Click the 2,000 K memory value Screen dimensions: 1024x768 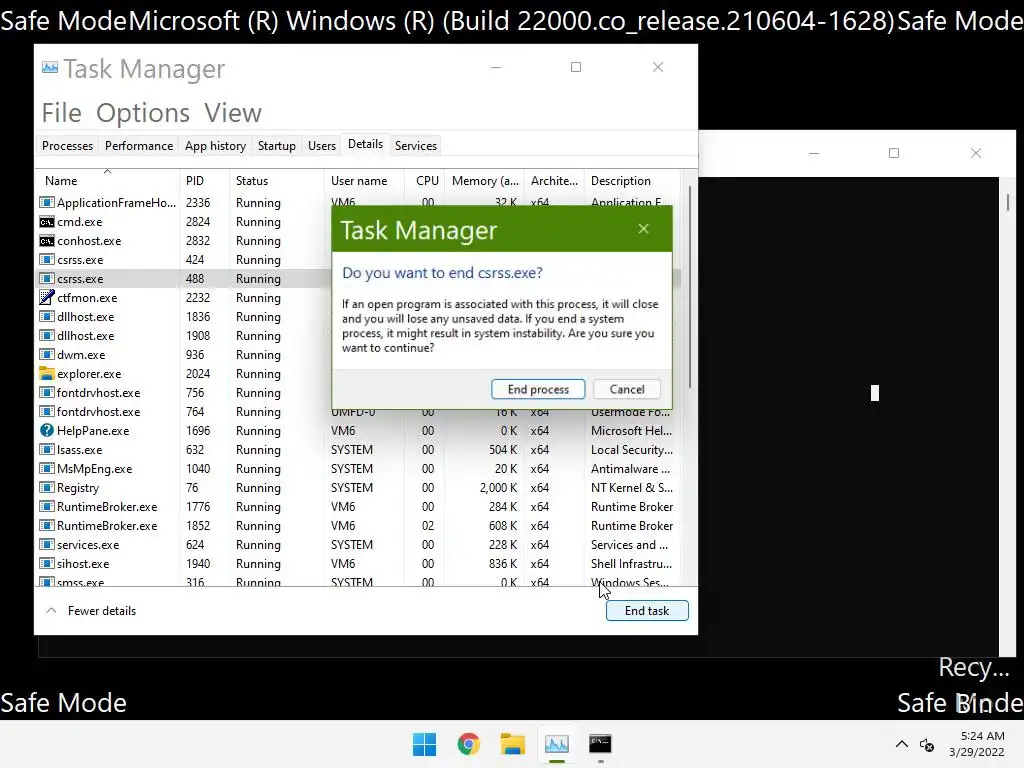(498, 488)
